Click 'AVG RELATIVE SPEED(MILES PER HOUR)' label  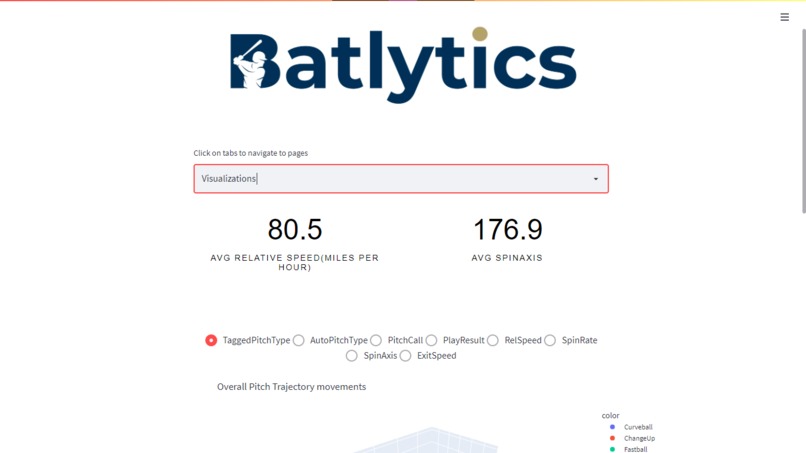coord(295,262)
